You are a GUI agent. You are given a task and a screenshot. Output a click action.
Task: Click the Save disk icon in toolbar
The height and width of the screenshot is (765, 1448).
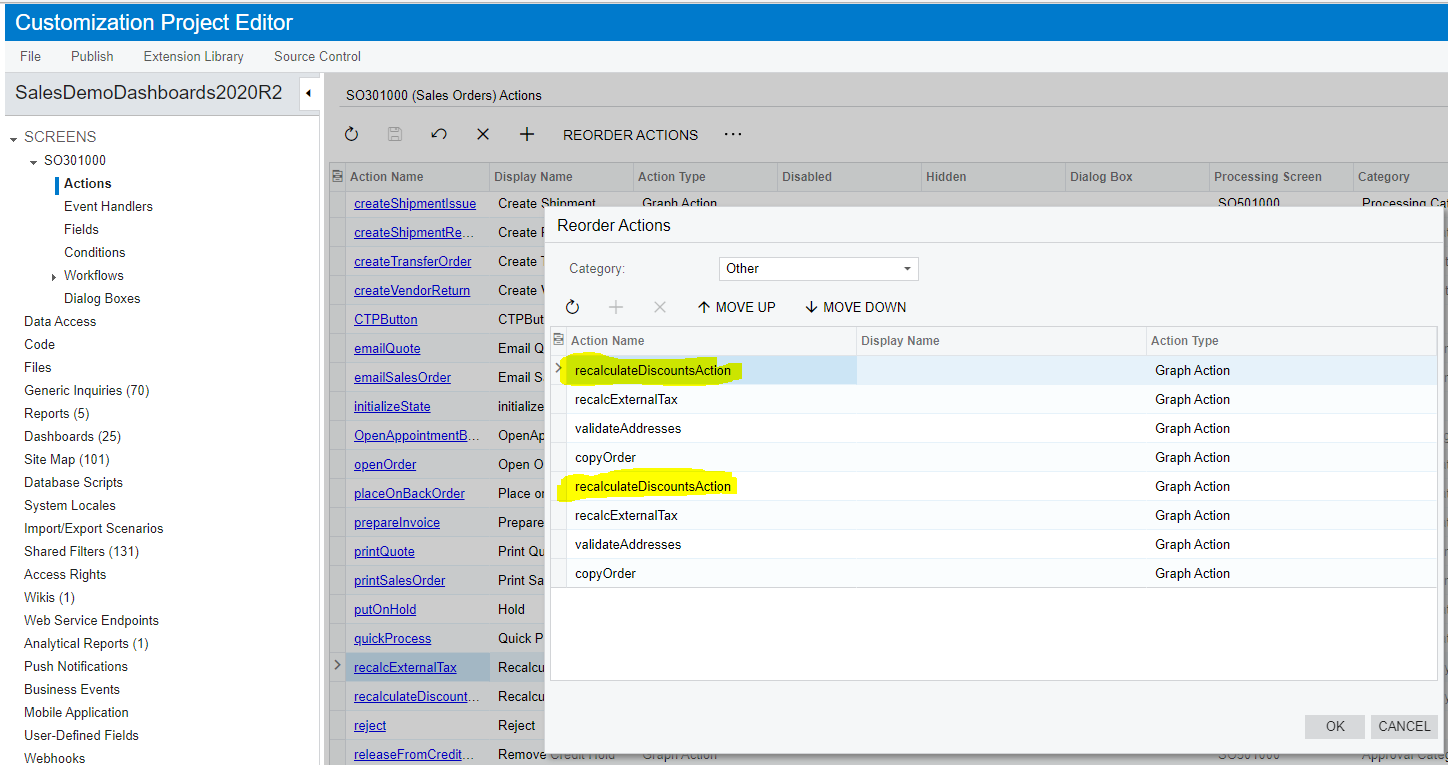(x=395, y=134)
